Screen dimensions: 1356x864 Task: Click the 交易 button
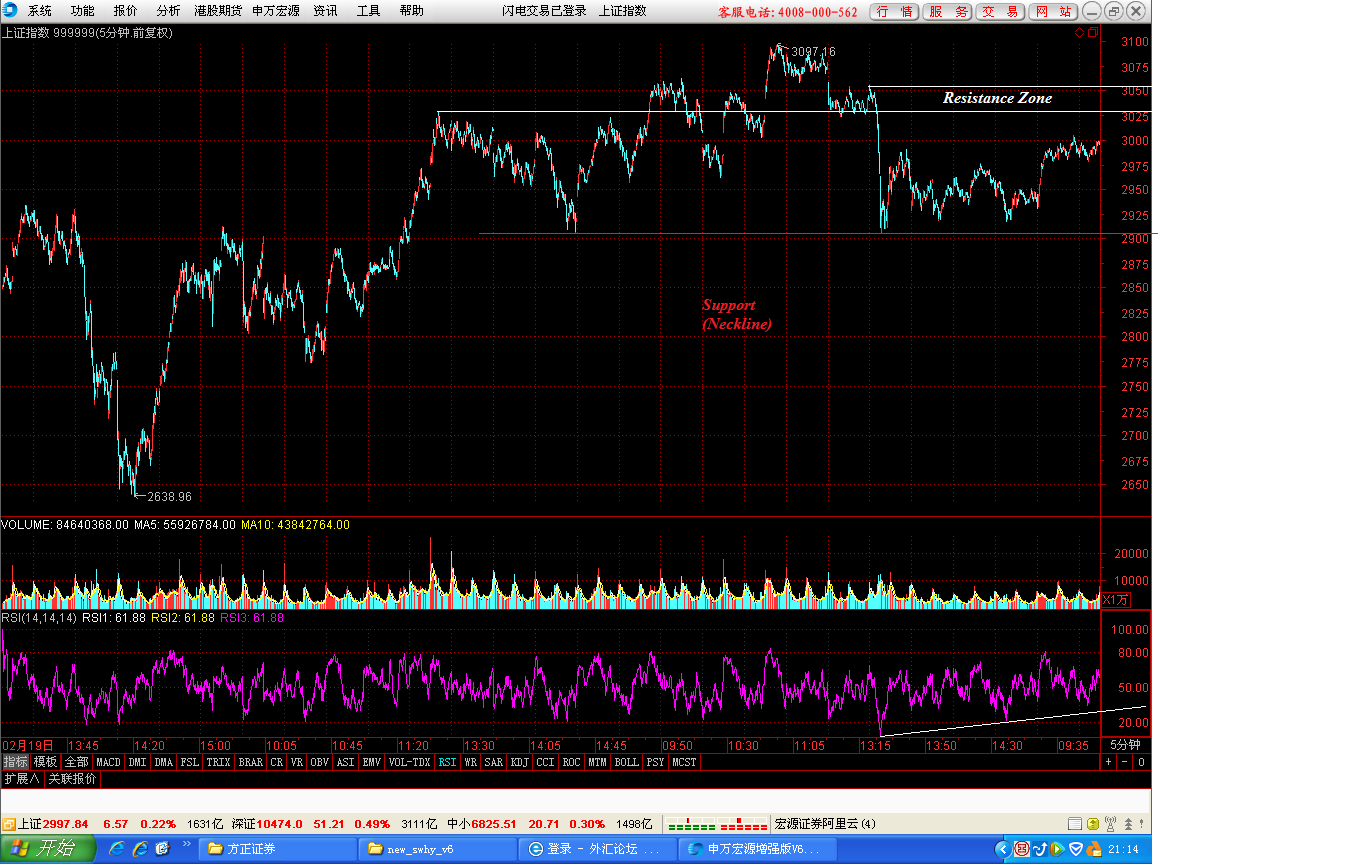[1000, 12]
